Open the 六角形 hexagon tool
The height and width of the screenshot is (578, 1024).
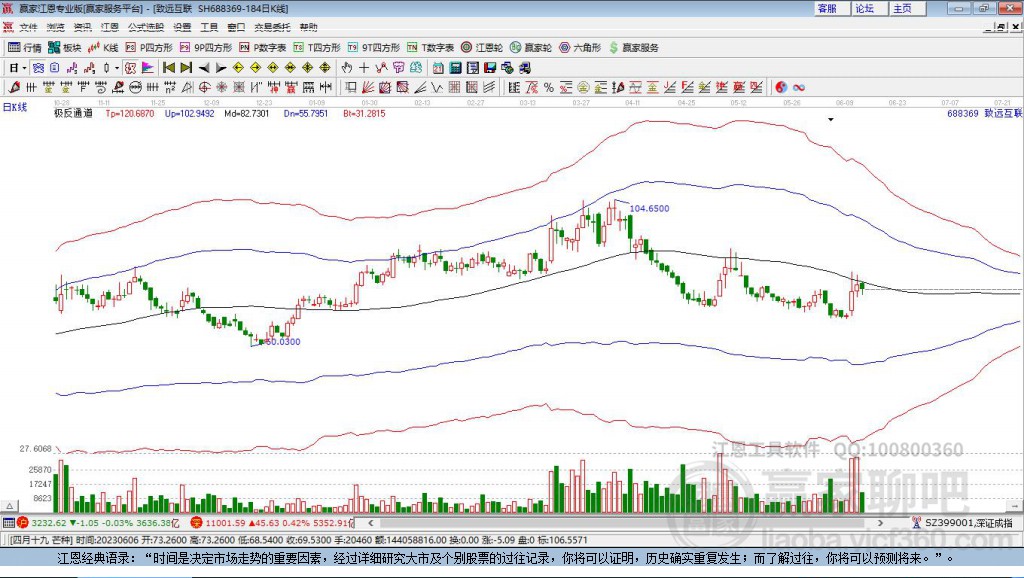point(580,47)
